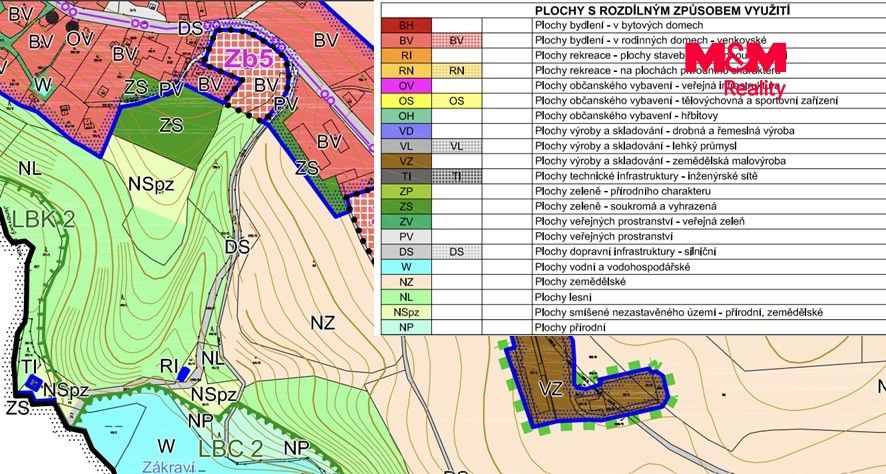Viewport: 886px width, 474px height.
Task: Click the Zákraví water body label
Action: (168, 468)
